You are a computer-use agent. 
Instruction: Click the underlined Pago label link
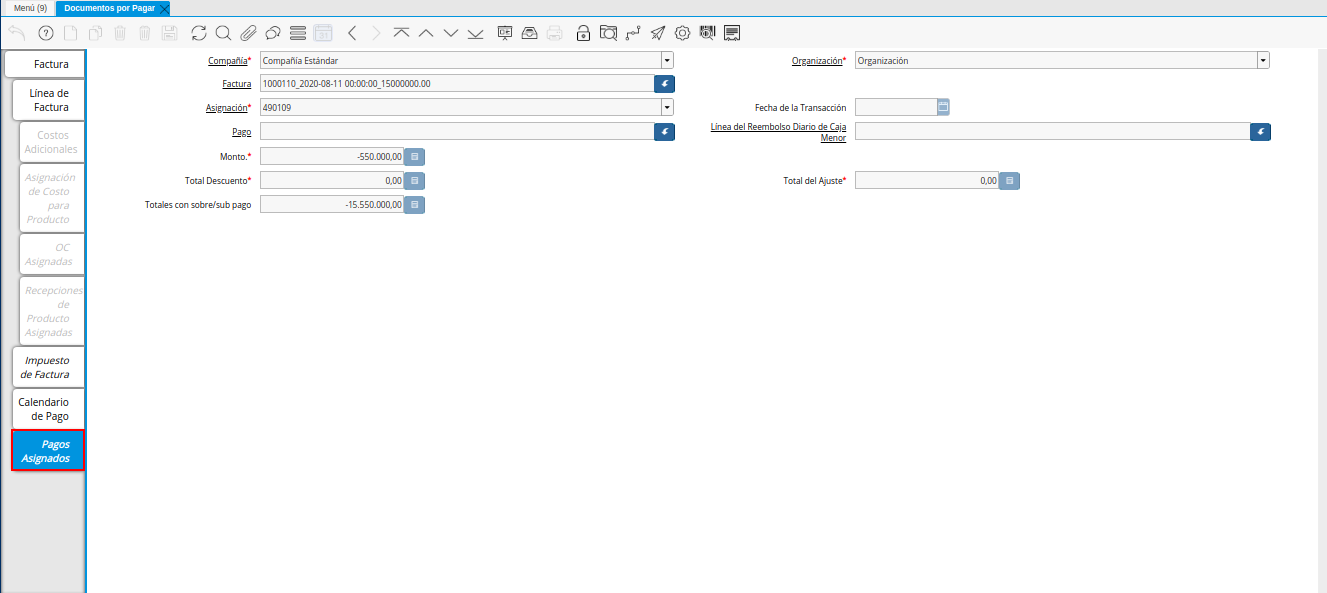[241, 132]
